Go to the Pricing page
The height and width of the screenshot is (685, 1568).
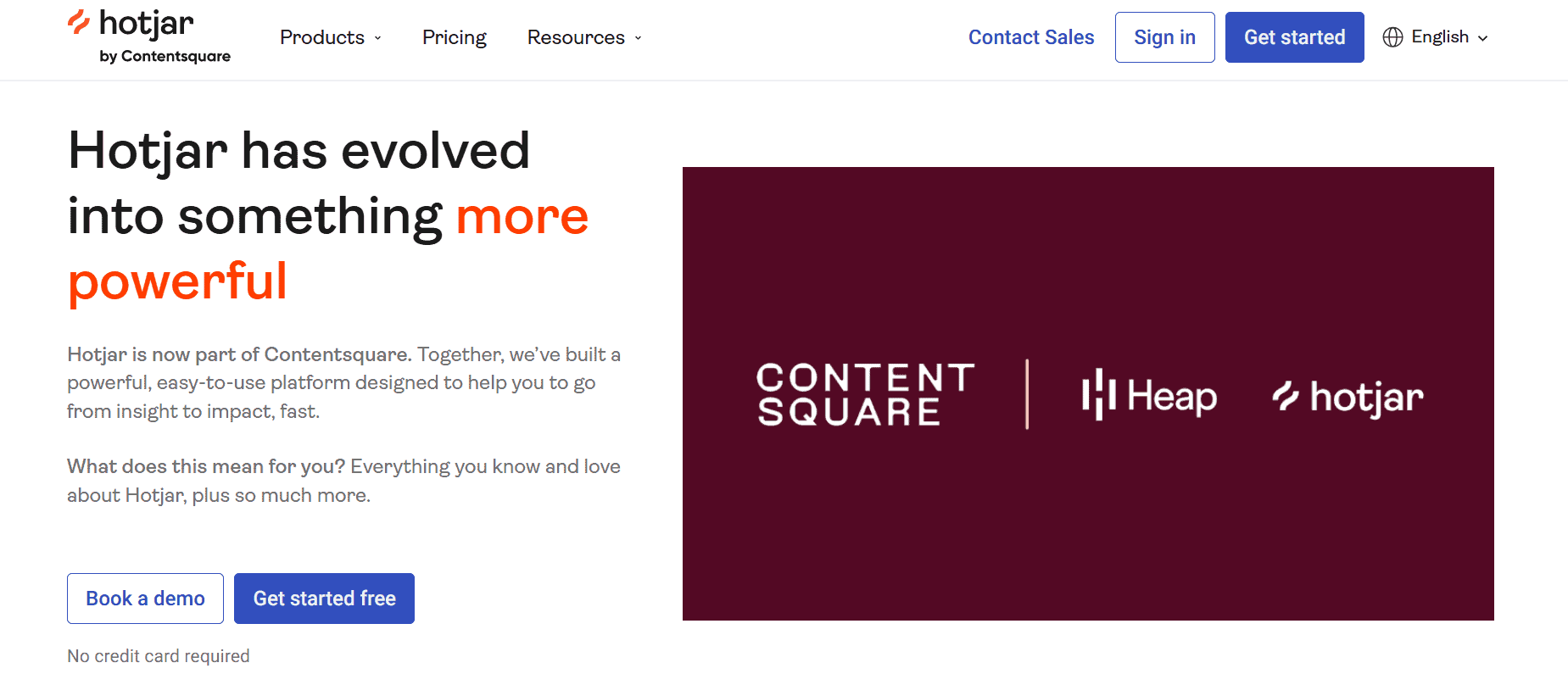click(455, 37)
